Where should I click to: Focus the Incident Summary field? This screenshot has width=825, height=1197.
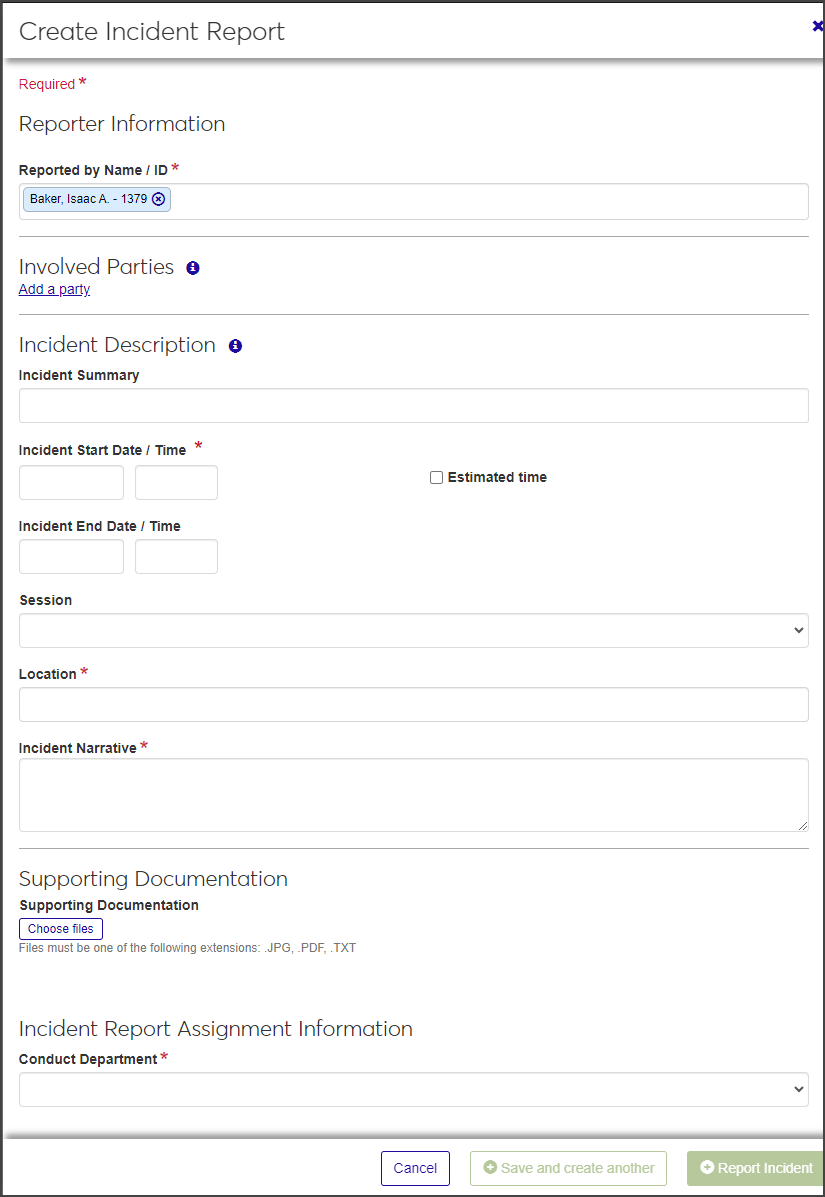[x=413, y=405]
